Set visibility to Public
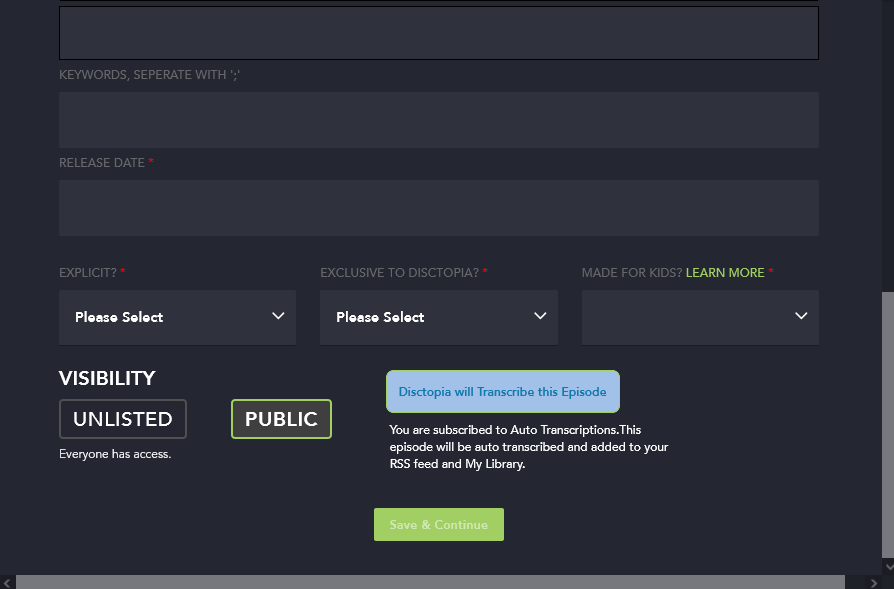This screenshot has width=894, height=589. point(281,419)
